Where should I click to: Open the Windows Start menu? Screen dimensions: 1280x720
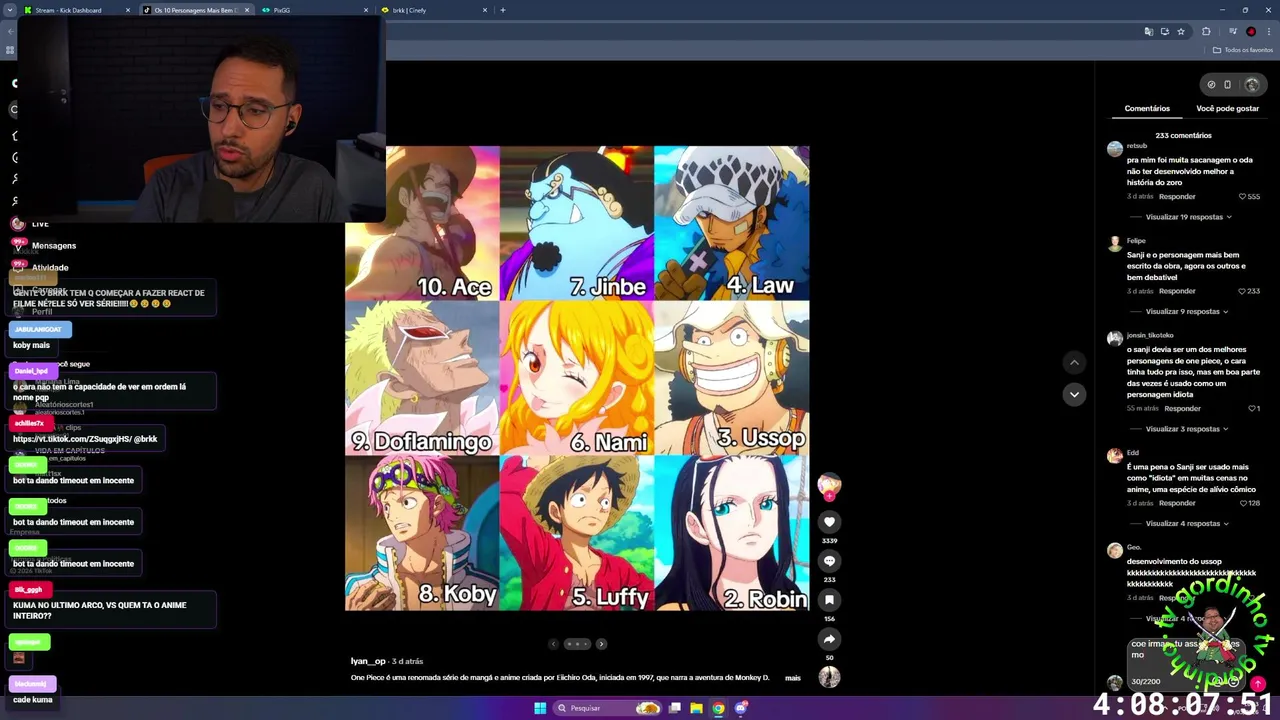tap(540, 708)
